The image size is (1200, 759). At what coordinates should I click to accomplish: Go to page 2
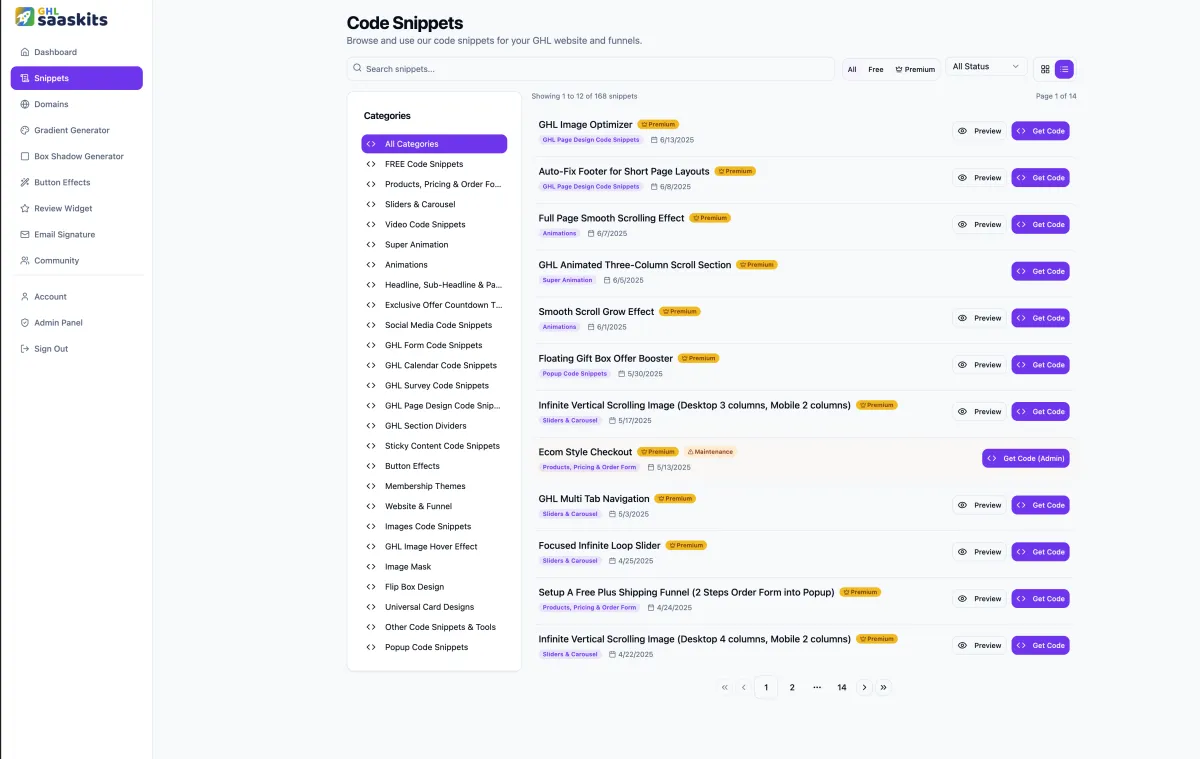[792, 687]
